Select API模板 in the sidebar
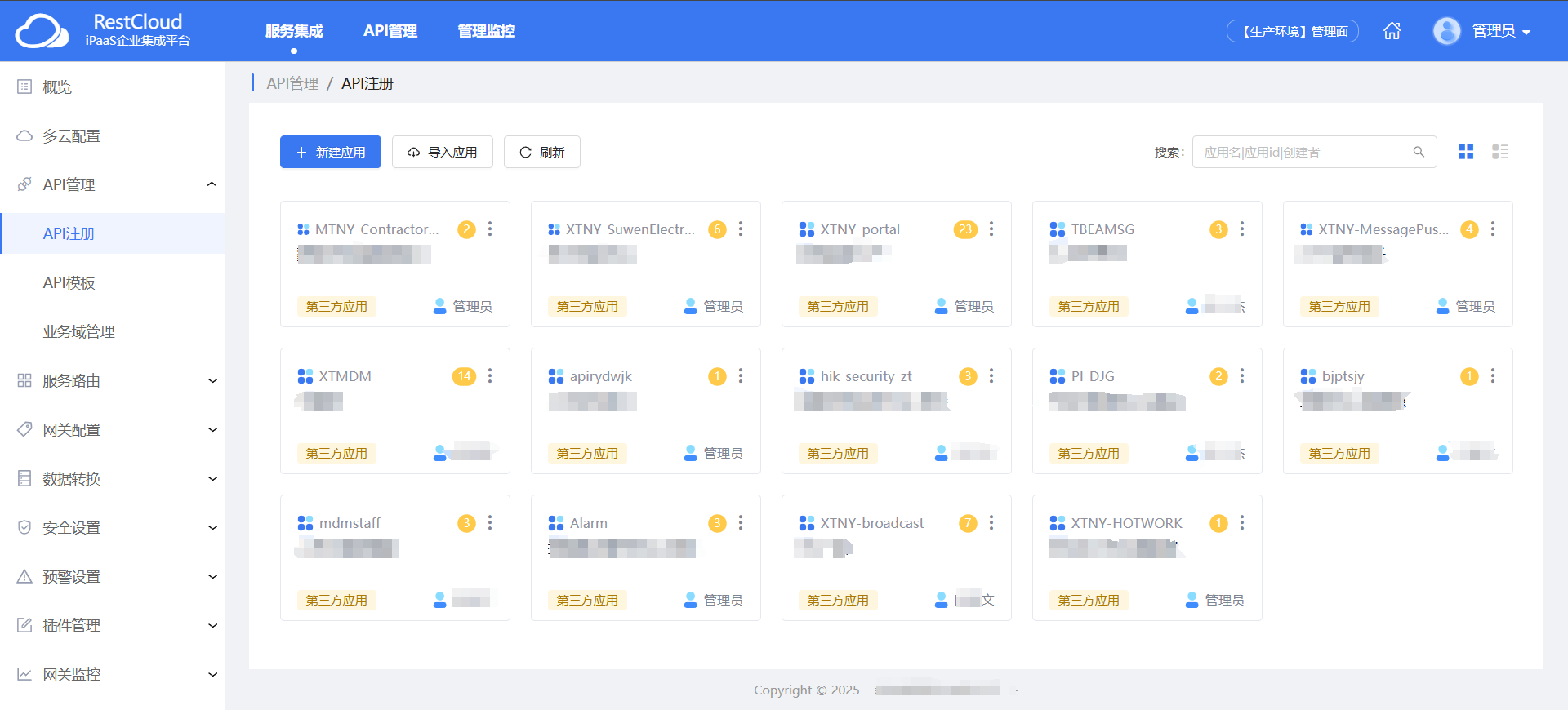The image size is (1568, 710). [x=69, y=282]
